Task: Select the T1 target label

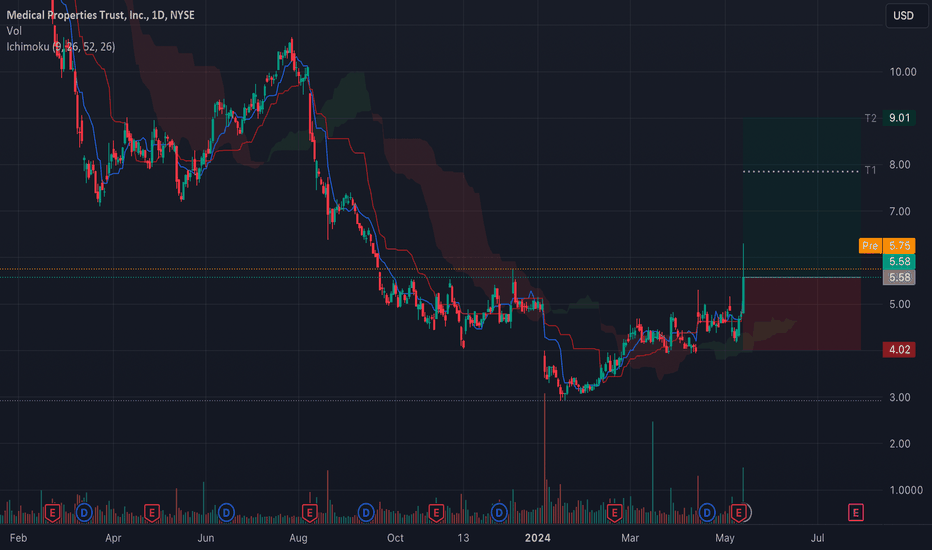Action: click(x=871, y=170)
